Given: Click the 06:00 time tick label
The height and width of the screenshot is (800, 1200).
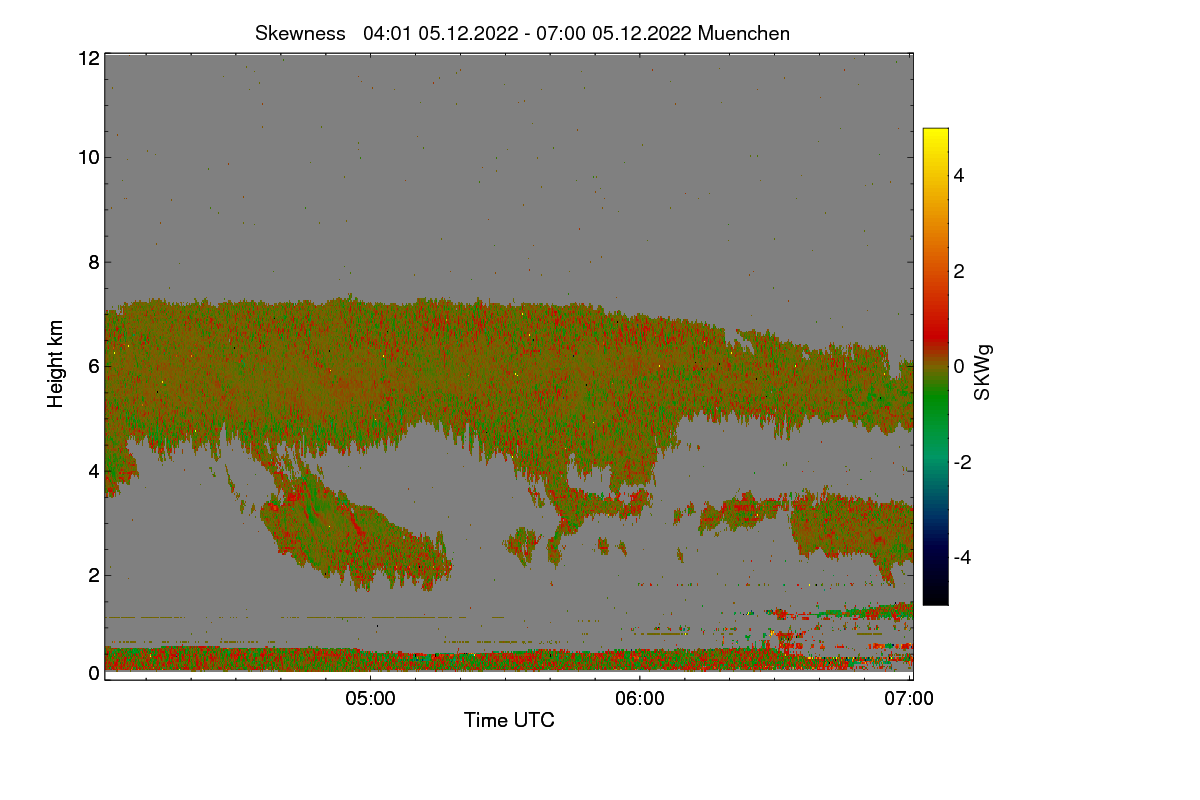Looking at the screenshot, I should (640, 699).
